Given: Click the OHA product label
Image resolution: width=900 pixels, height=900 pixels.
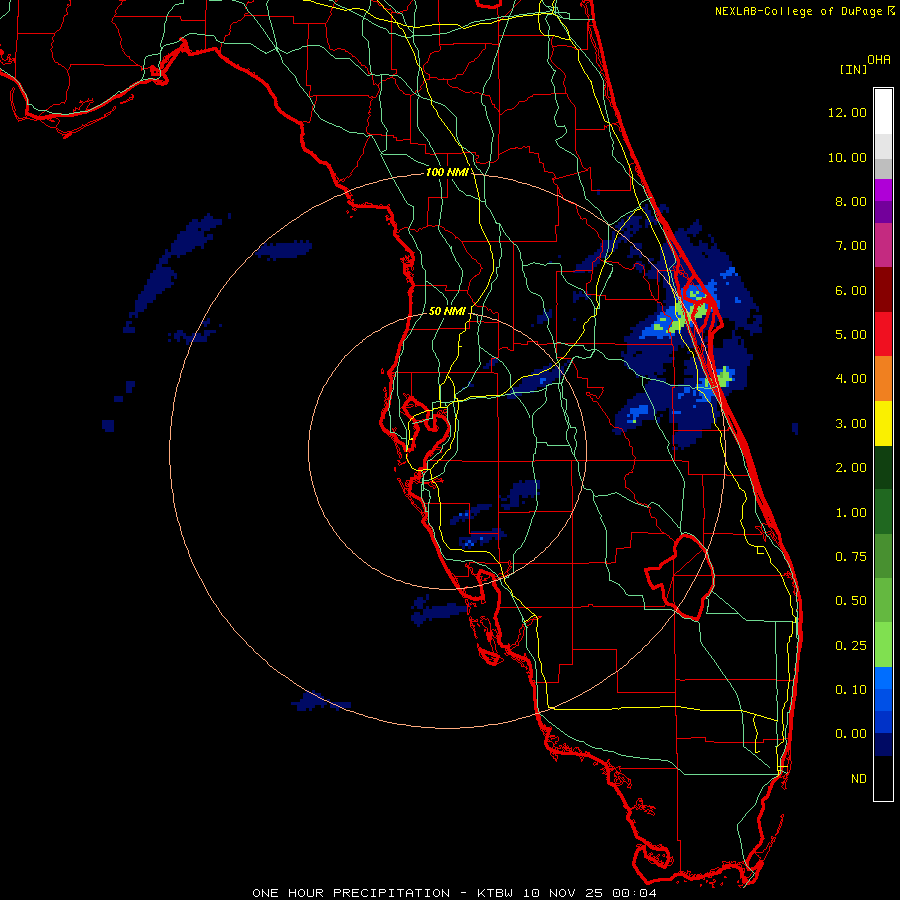Looking at the screenshot, I should click(879, 60).
